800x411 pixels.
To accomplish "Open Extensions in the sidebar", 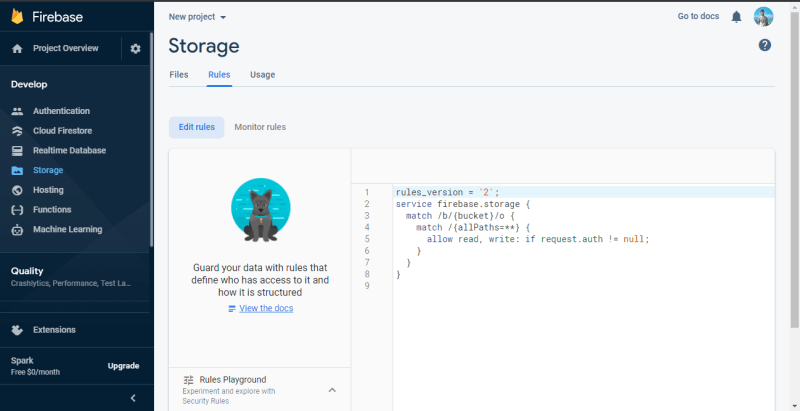I will click(x=54, y=330).
